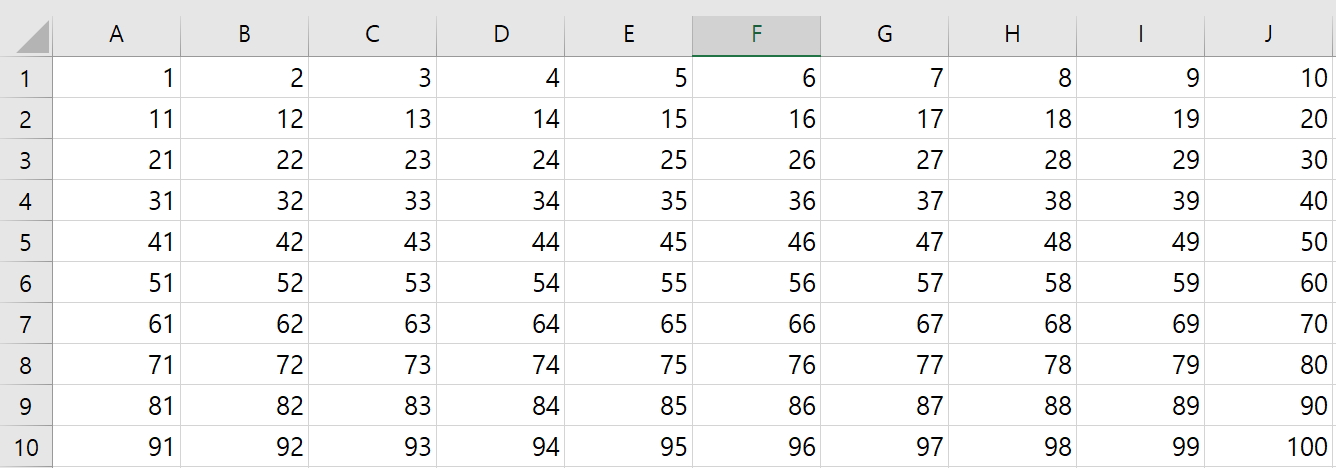1336x468 pixels.
Task: Select row 7 header
Action: 26,324
